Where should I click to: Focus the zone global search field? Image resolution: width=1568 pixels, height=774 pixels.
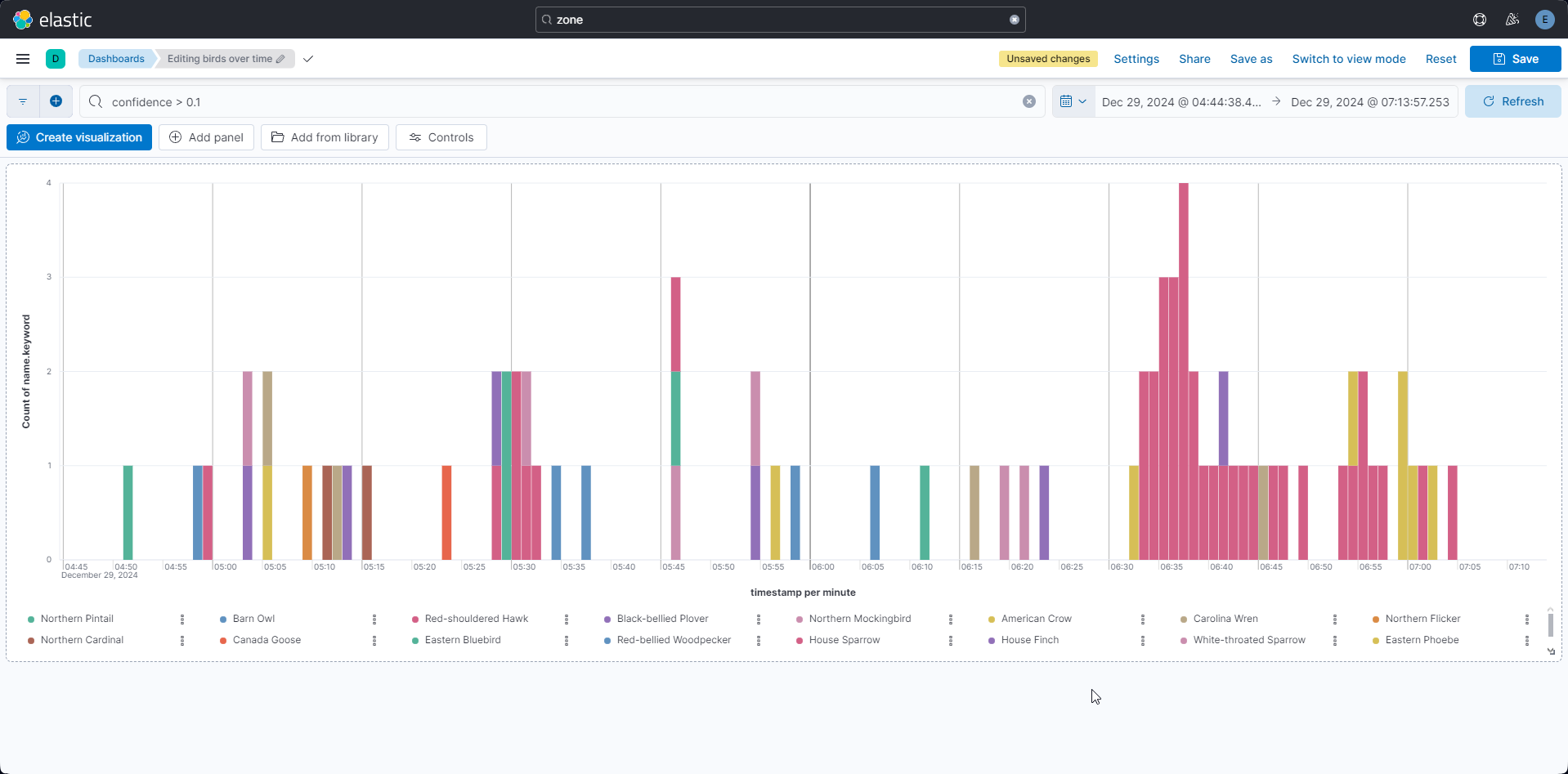click(x=780, y=20)
